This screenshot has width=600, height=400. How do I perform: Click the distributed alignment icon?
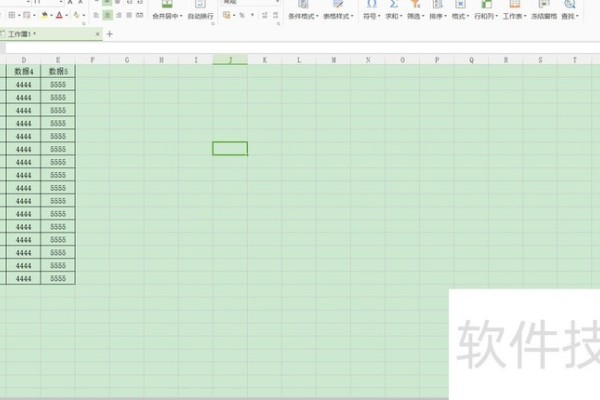coord(140,15)
